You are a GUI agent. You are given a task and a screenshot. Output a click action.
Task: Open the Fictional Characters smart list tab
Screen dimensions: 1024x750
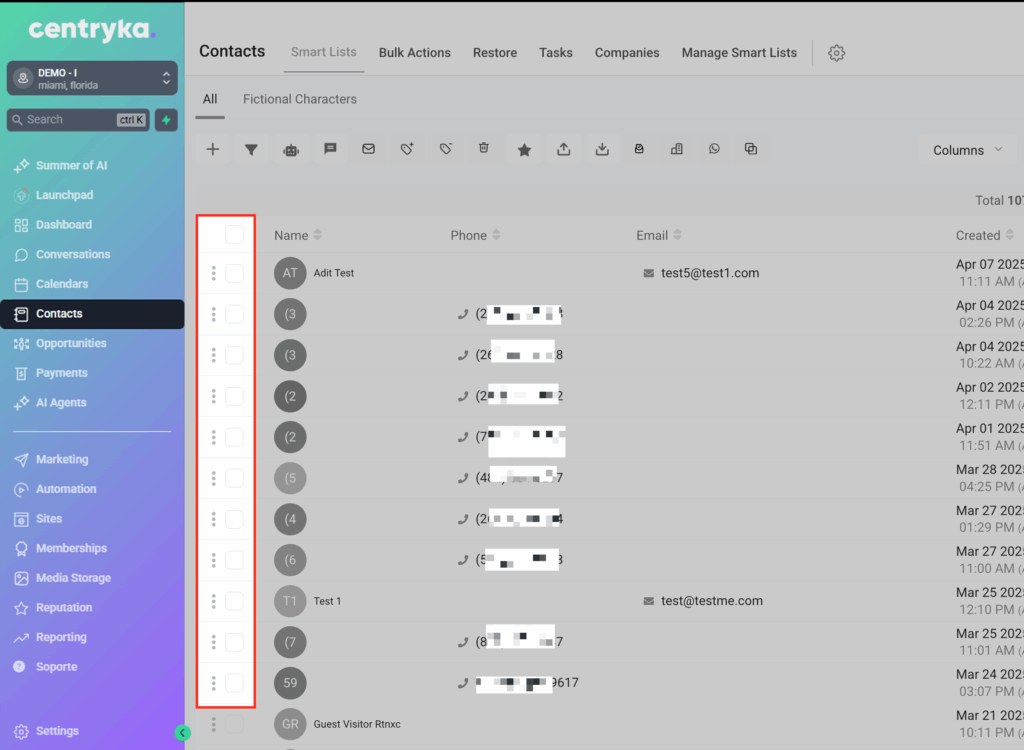point(300,99)
